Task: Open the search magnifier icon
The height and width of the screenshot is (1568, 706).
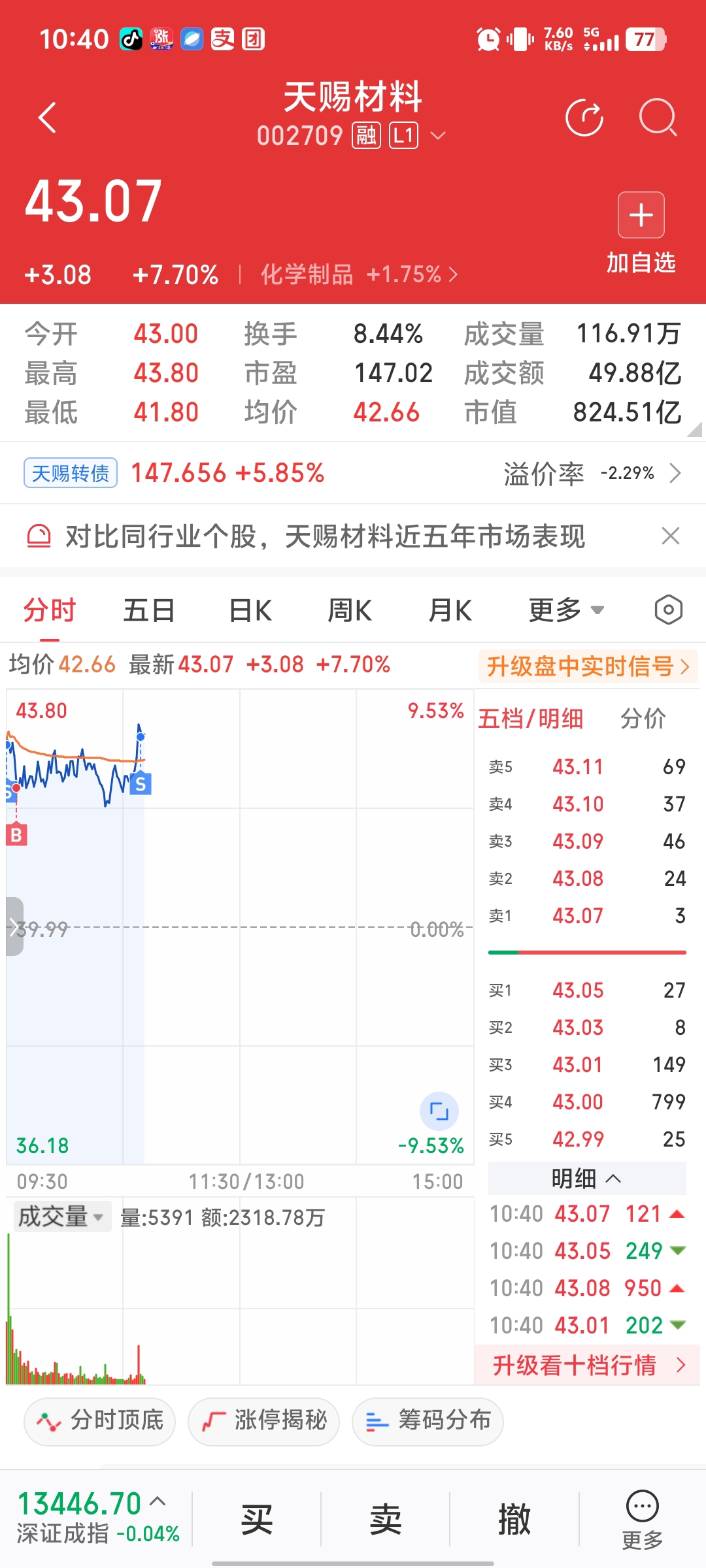Action: click(x=657, y=118)
